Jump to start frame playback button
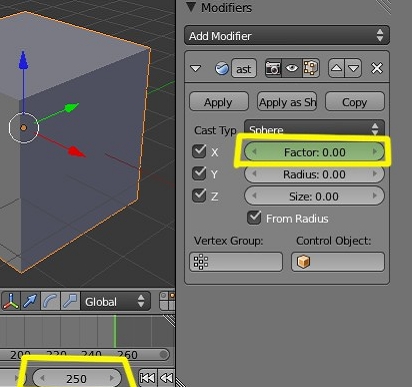Viewport: 412px width, 387px height. [147, 378]
